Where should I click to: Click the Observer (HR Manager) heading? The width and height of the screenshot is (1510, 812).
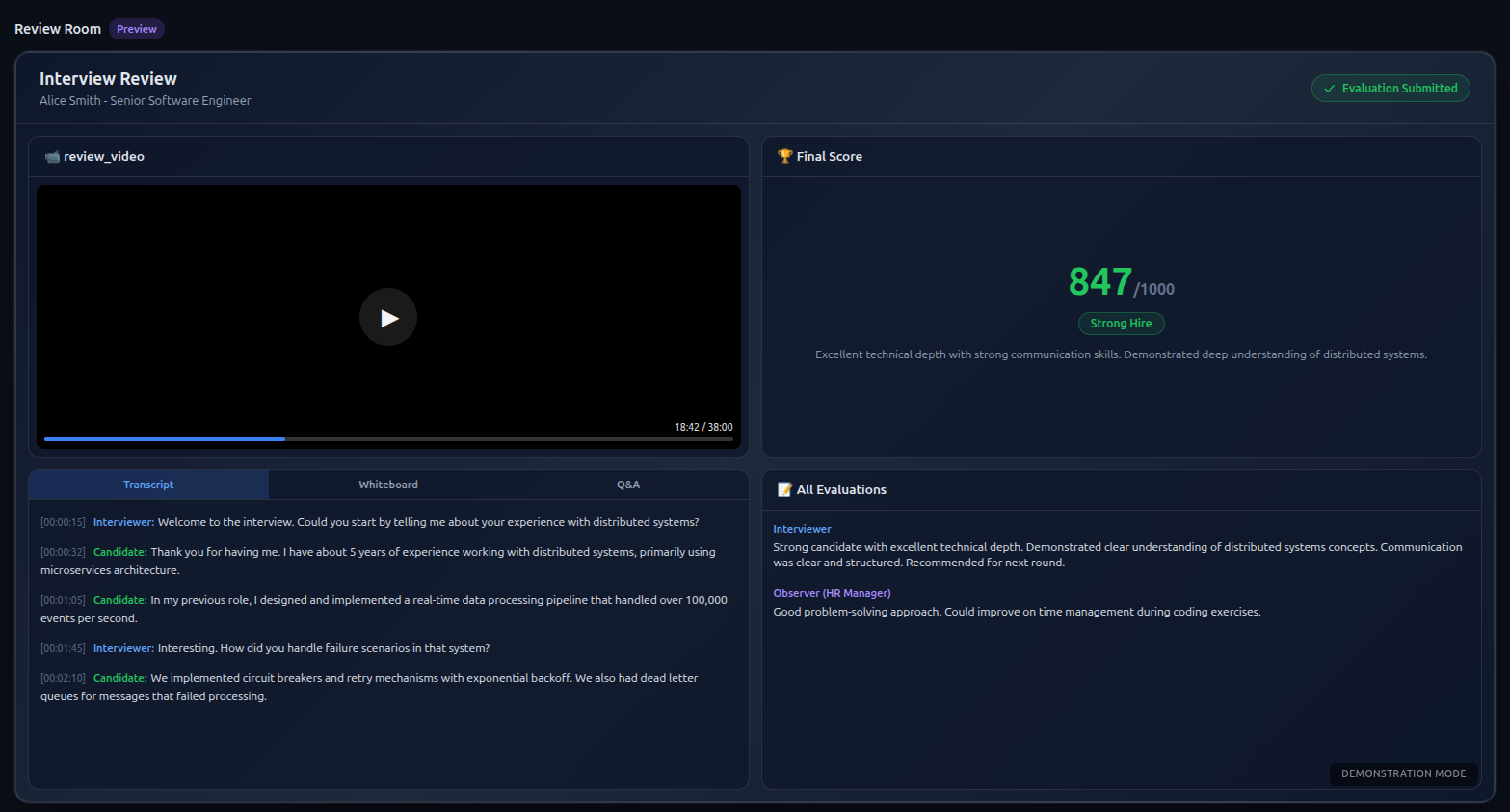pos(832,593)
